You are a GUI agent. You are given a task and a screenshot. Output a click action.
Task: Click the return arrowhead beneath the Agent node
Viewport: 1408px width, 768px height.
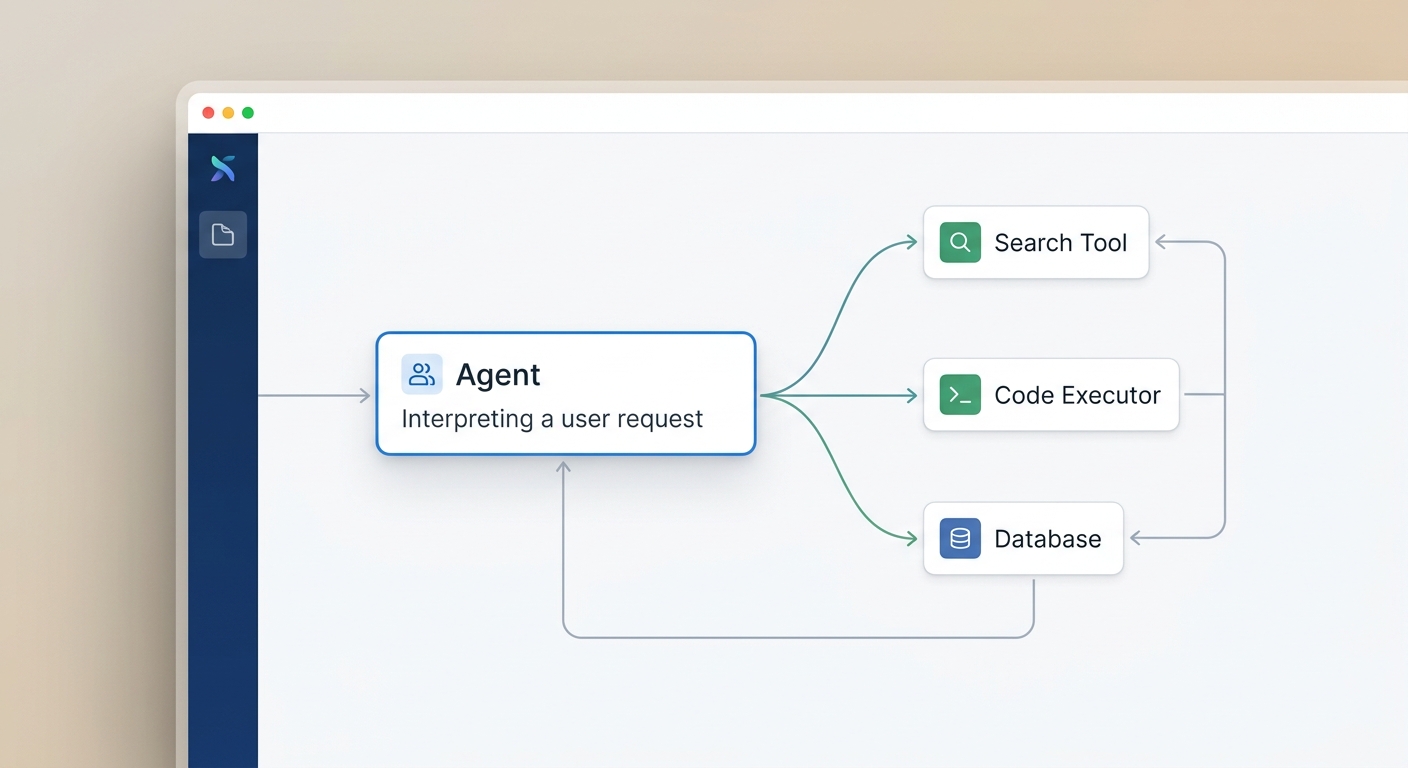563,466
